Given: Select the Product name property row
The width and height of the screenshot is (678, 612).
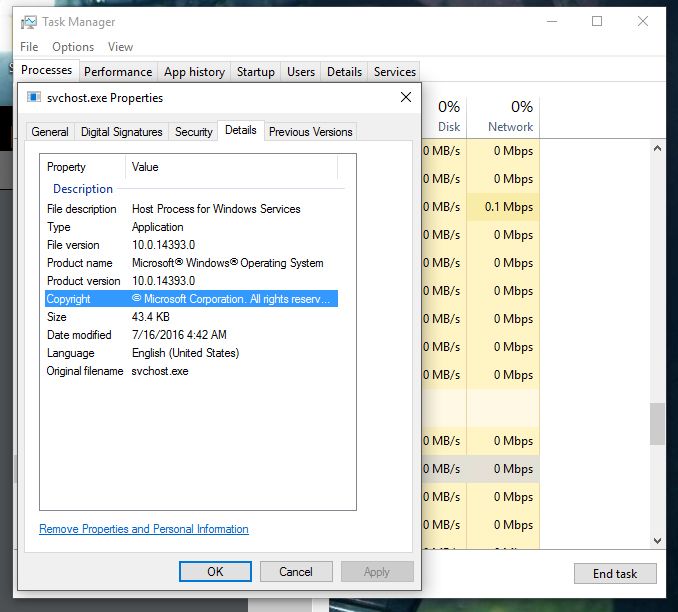Looking at the screenshot, I should 192,263.
